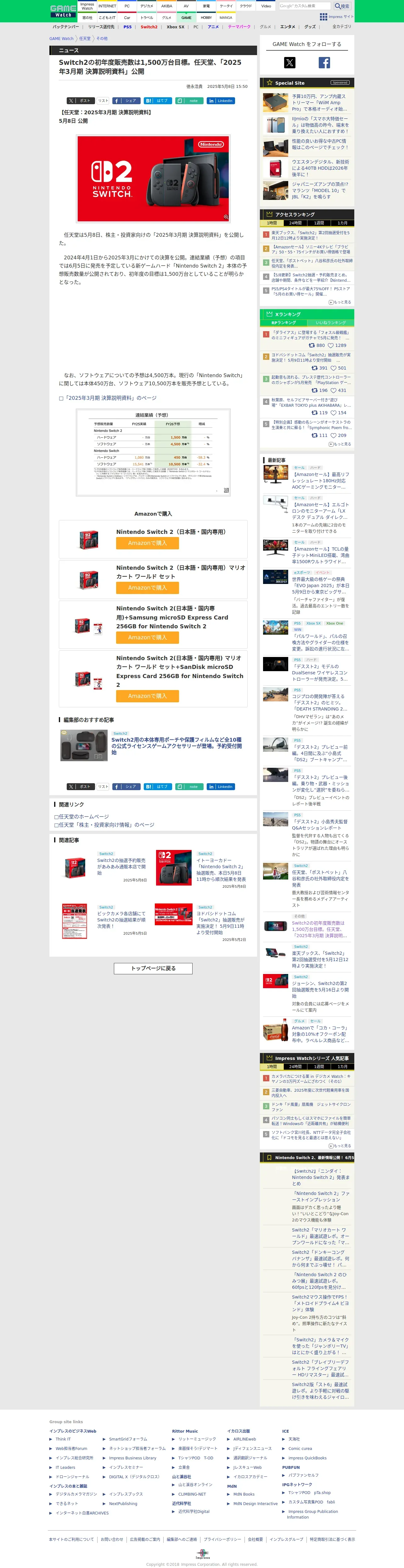
Task: Click the 検索 search button
Action: click(x=343, y=6)
